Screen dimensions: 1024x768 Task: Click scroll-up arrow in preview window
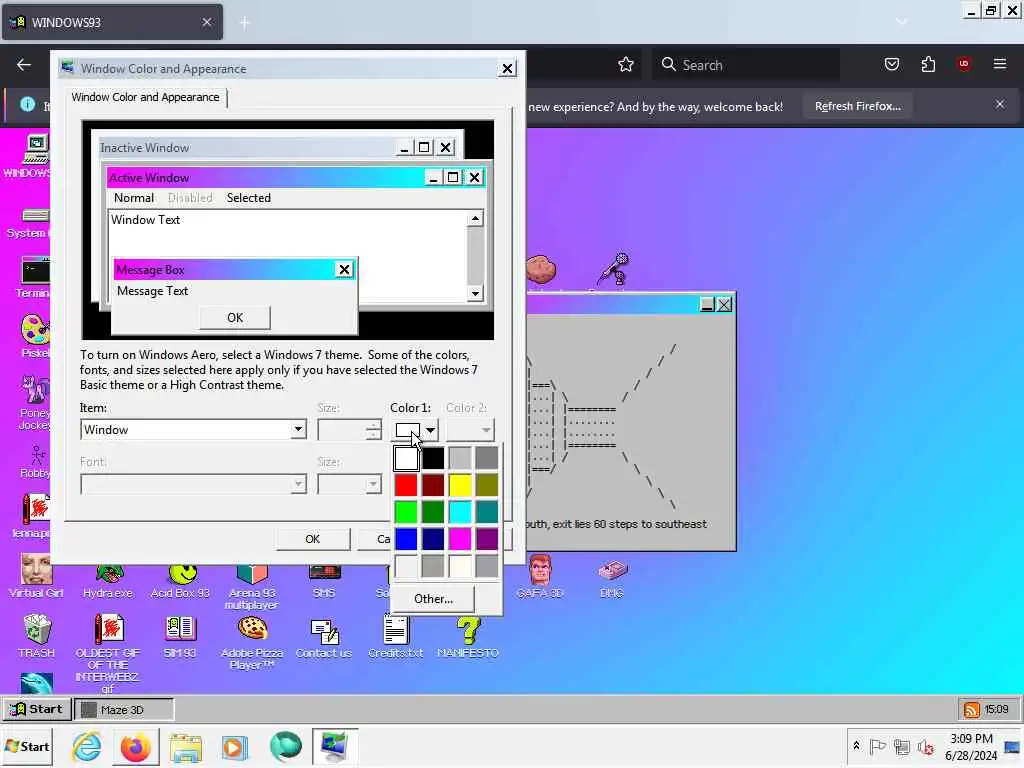click(475, 219)
